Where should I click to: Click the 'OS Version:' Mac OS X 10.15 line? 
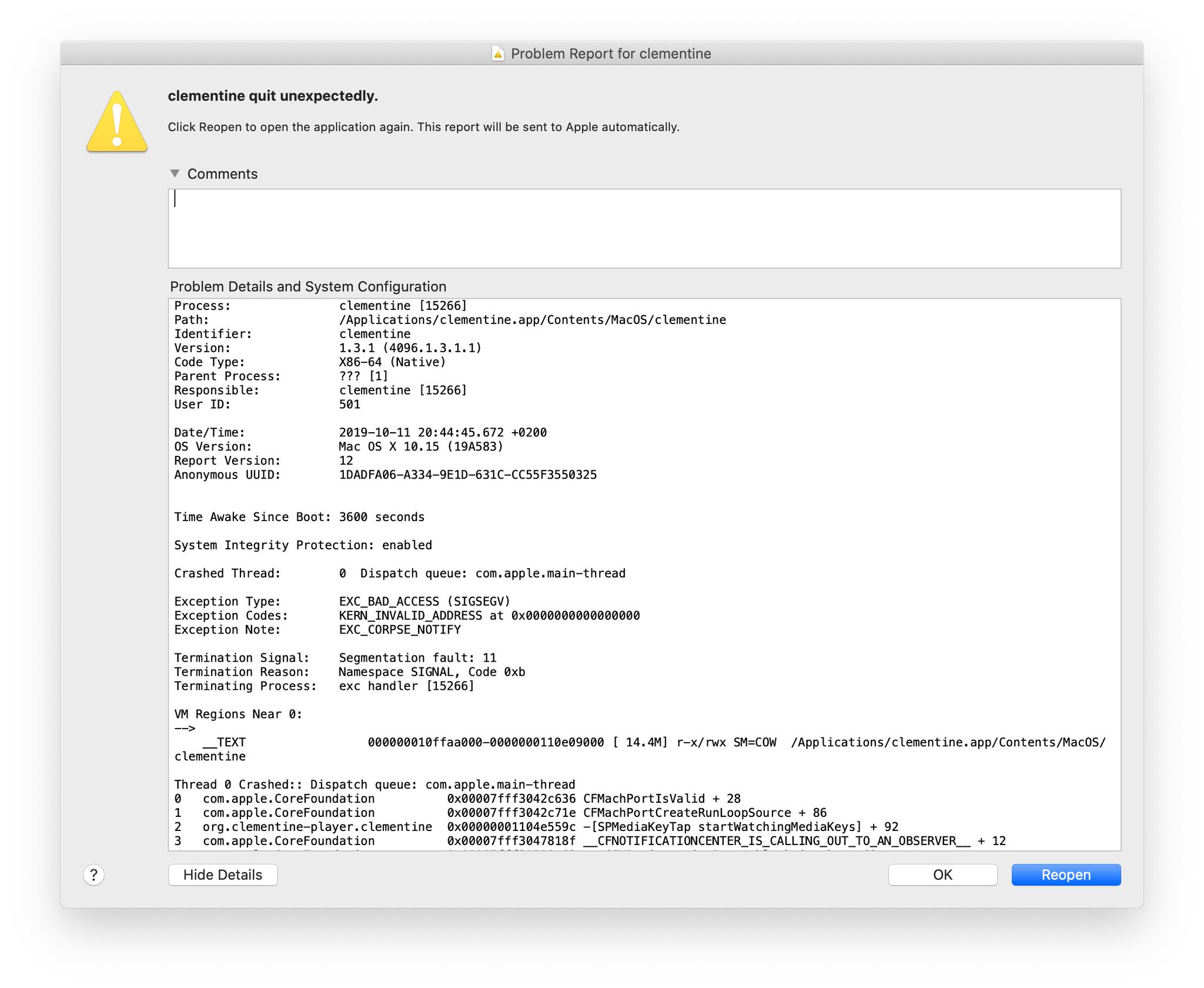tap(339, 447)
